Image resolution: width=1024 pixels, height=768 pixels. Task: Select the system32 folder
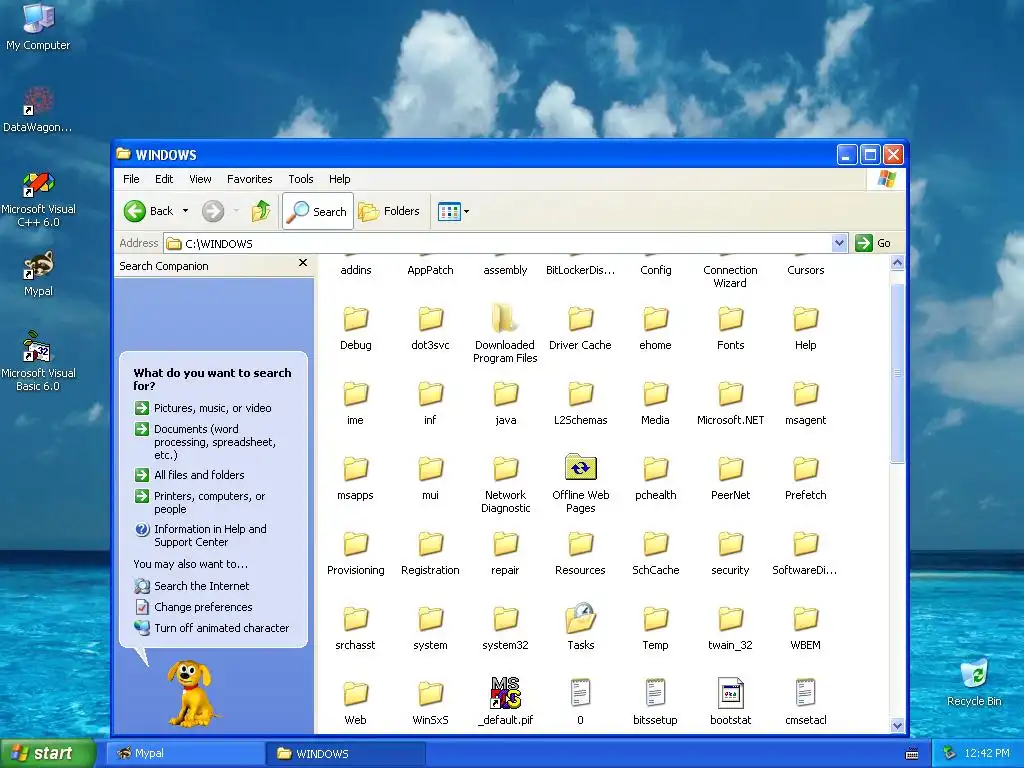point(505,628)
